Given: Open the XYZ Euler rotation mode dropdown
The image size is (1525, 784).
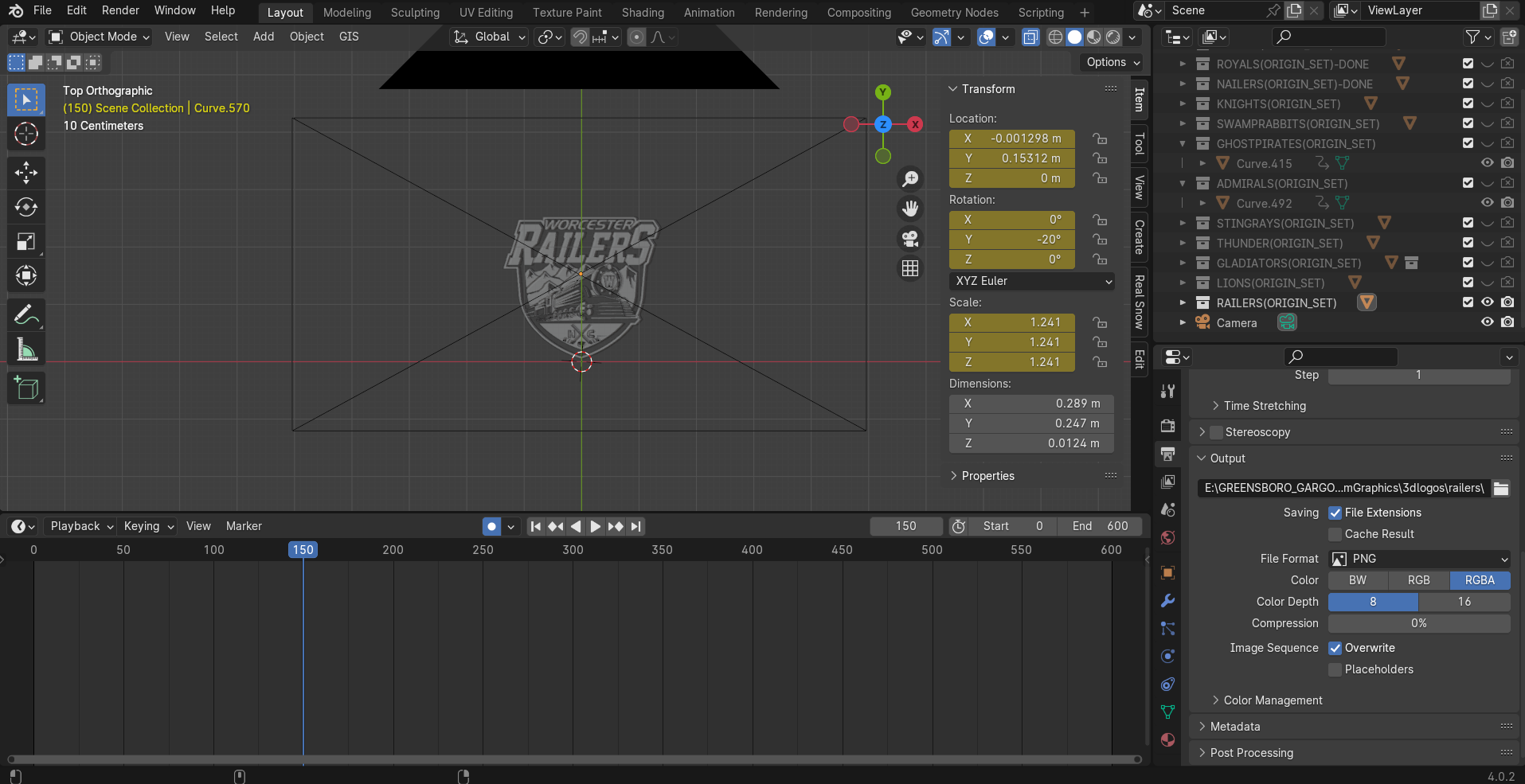Looking at the screenshot, I should point(1033,281).
